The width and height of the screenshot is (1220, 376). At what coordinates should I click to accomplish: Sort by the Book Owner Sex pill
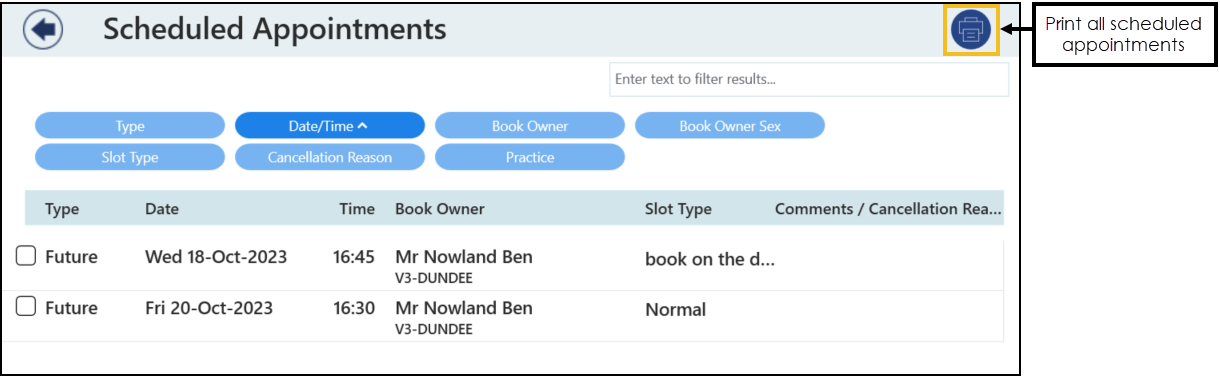tap(730, 126)
